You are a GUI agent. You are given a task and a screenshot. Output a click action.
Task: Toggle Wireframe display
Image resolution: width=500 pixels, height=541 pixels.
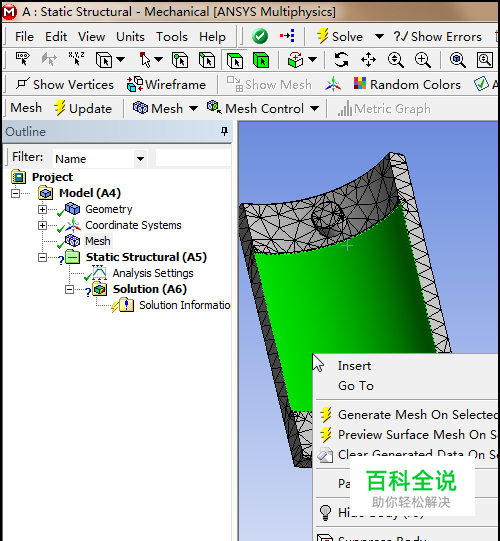[166, 85]
